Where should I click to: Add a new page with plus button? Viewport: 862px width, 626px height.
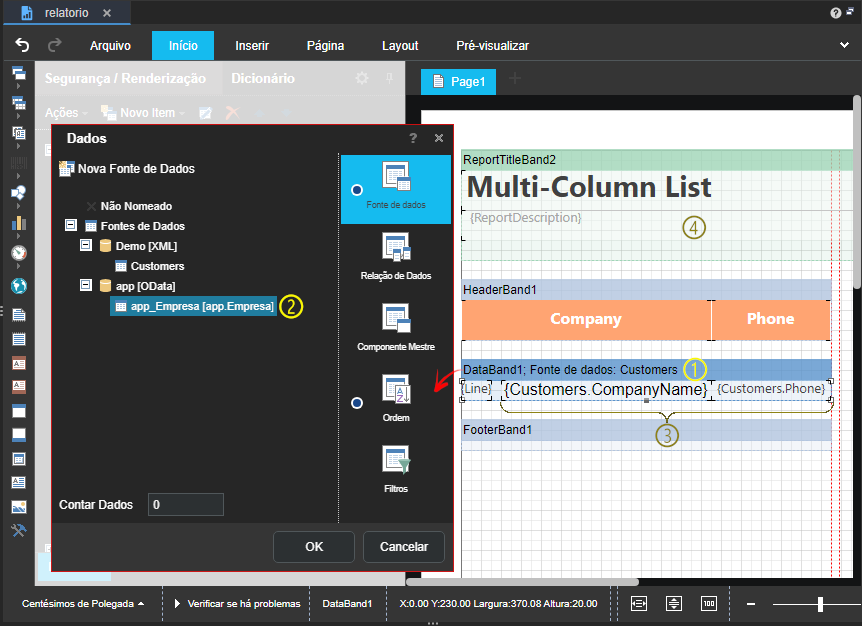[x=515, y=79]
